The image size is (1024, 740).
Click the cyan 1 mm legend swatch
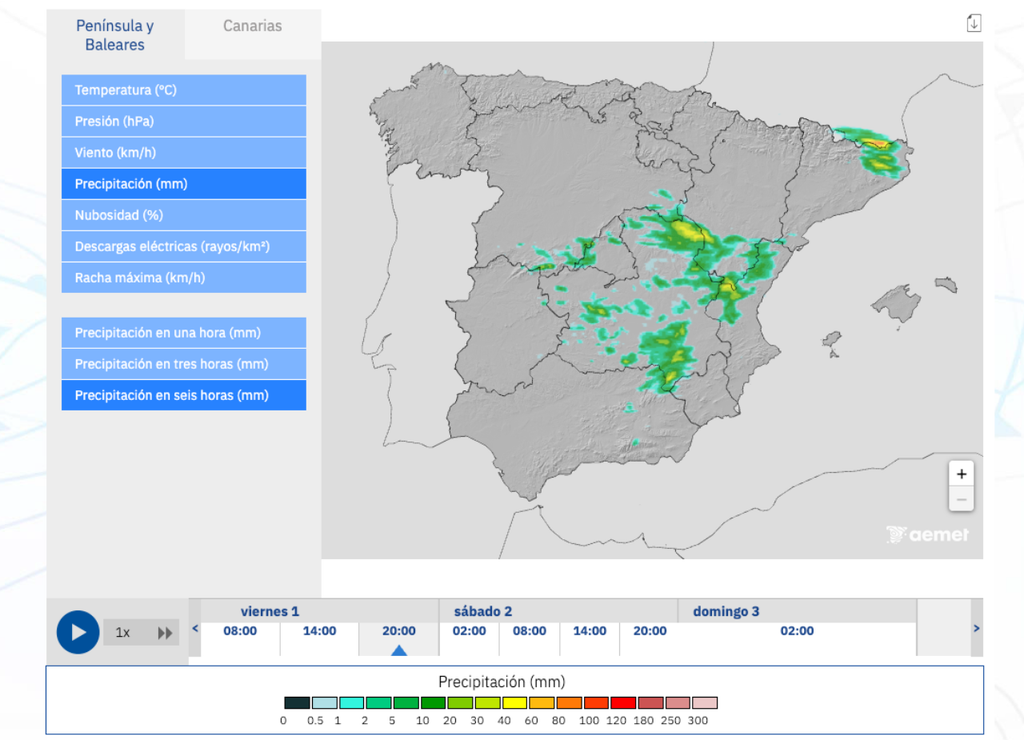[x=351, y=703]
